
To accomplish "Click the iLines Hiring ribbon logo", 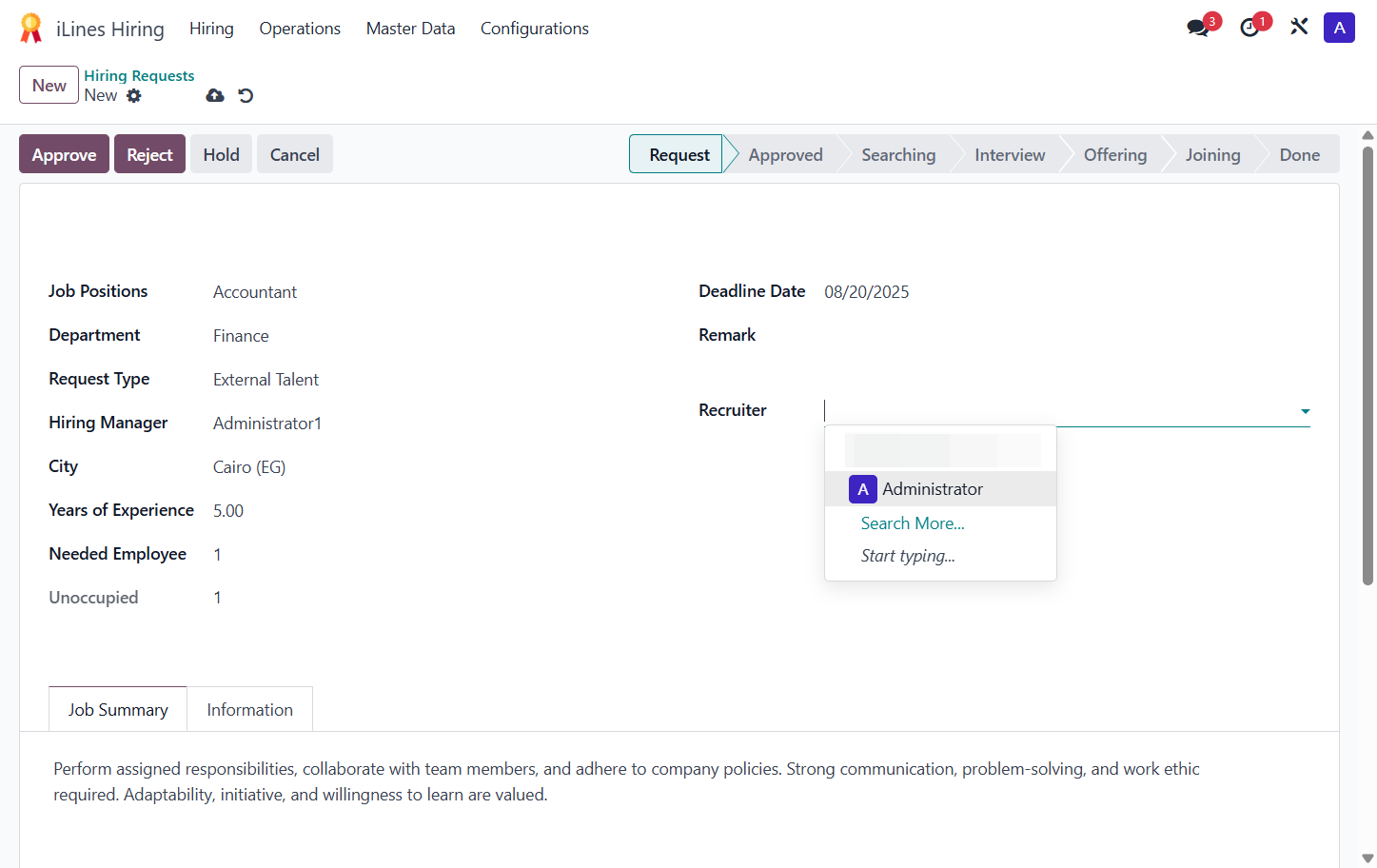I will [x=31, y=29].
